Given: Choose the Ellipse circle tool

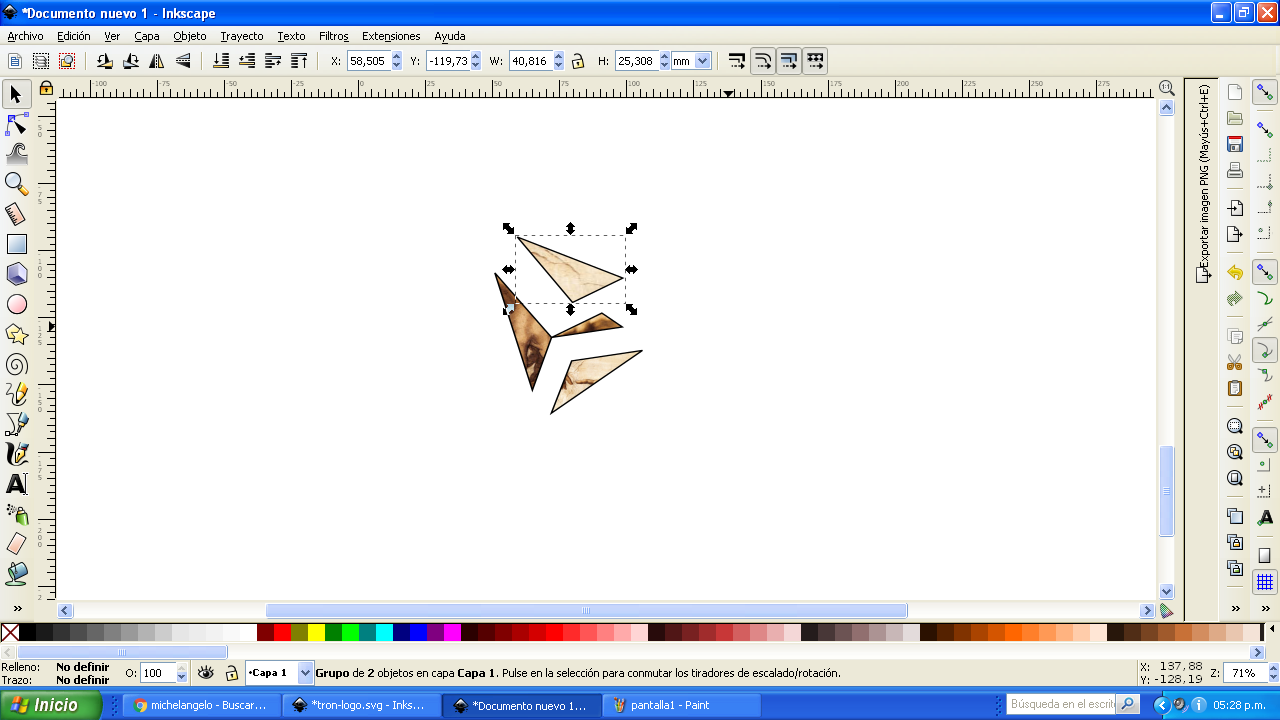Looking at the screenshot, I should click(x=16, y=304).
